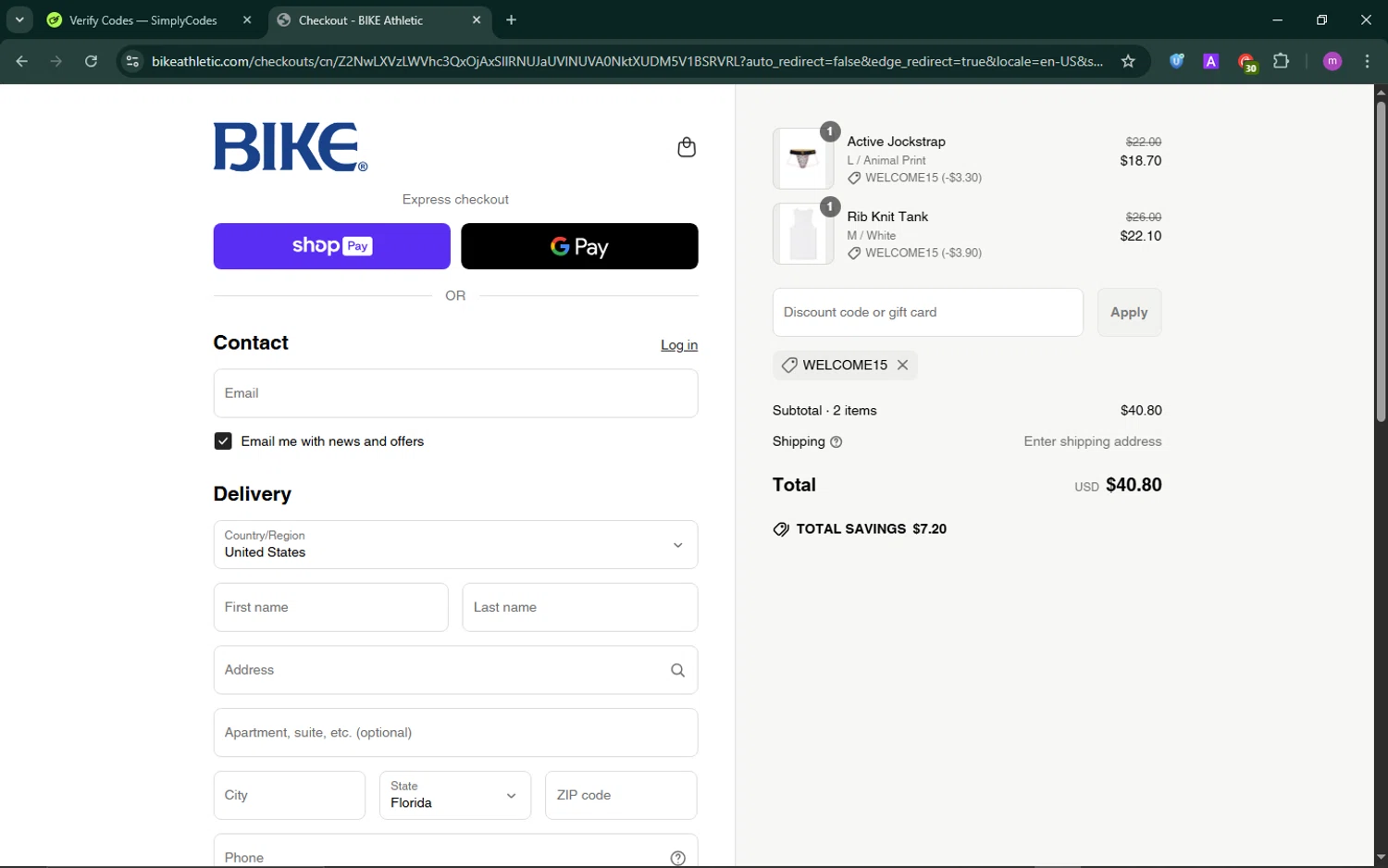Open the tab search dropdown arrow
This screenshot has height=868, width=1388.
(19, 19)
